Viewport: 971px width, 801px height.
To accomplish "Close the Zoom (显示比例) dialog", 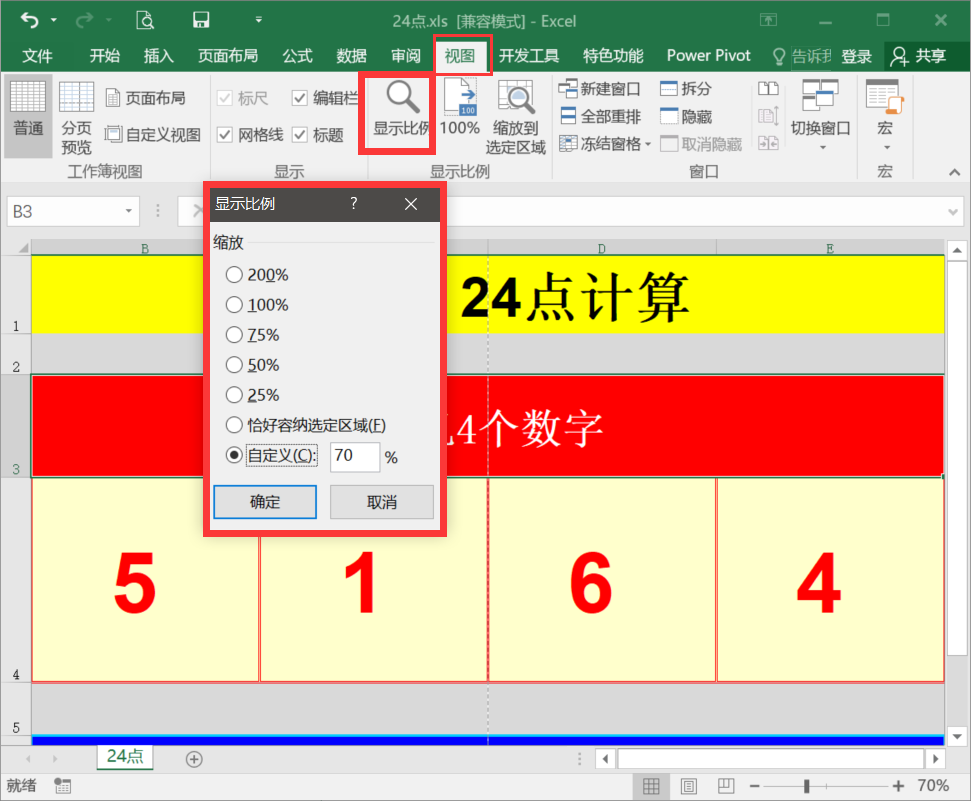I will 411,204.
